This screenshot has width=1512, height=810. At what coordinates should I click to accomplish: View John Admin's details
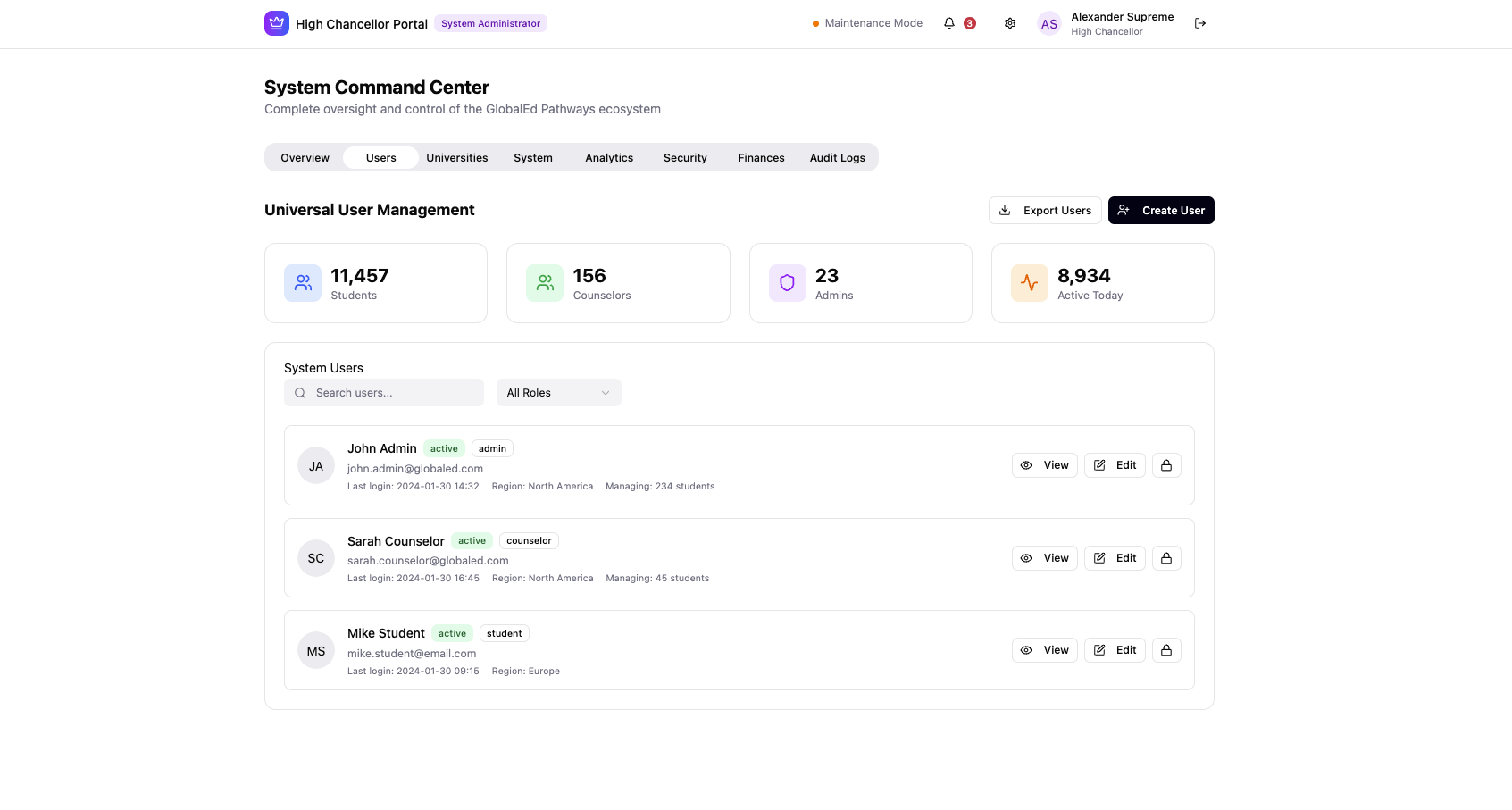(1045, 465)
